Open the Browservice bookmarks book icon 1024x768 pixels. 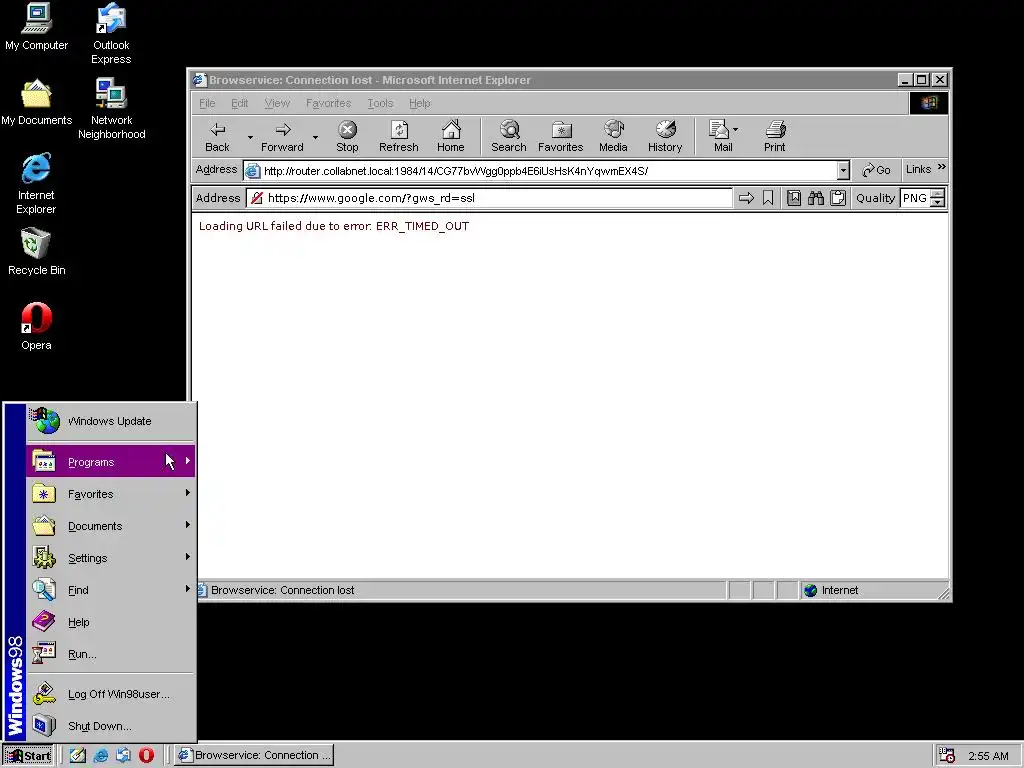[x=793, y=198]
